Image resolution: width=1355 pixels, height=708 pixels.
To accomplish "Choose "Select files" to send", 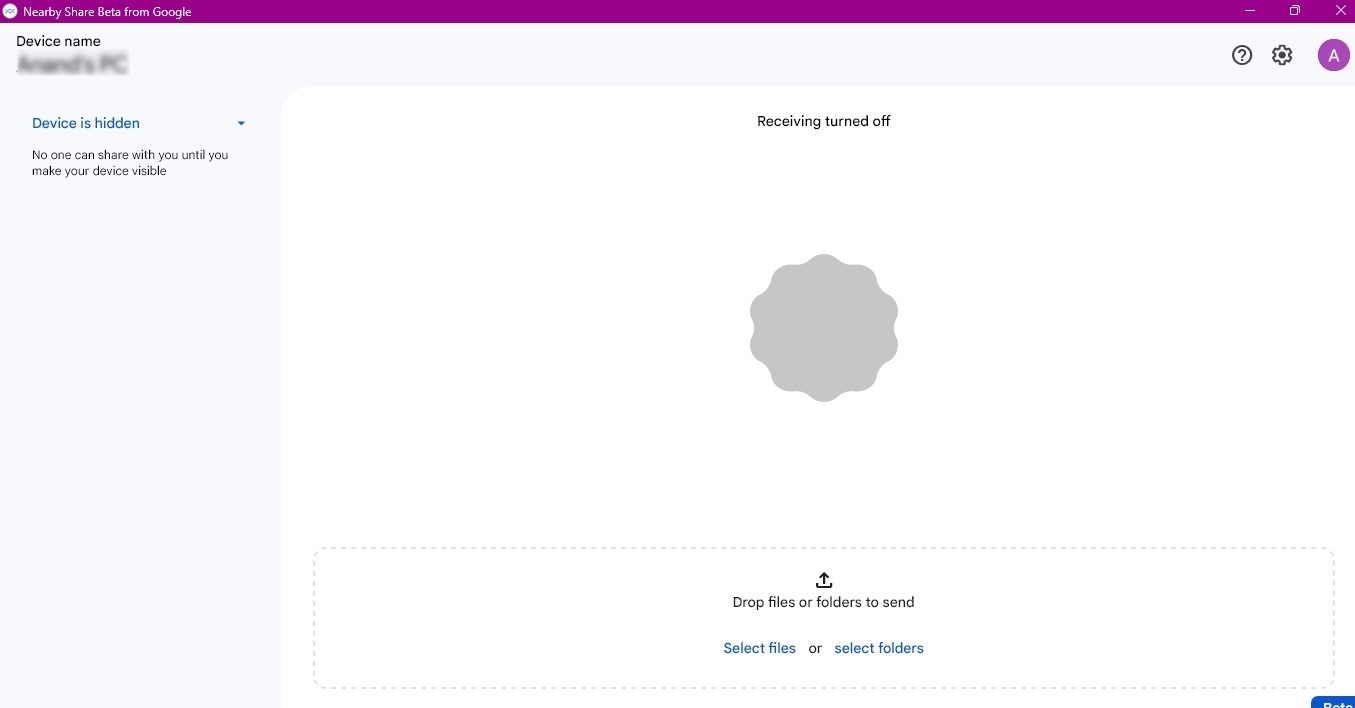I will coord(759,648).
